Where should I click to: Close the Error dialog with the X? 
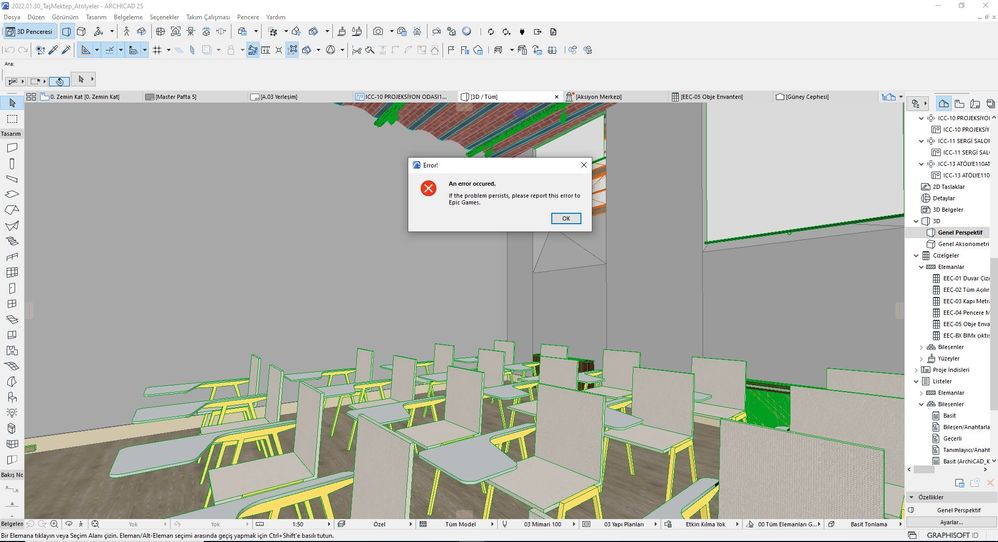583,165
